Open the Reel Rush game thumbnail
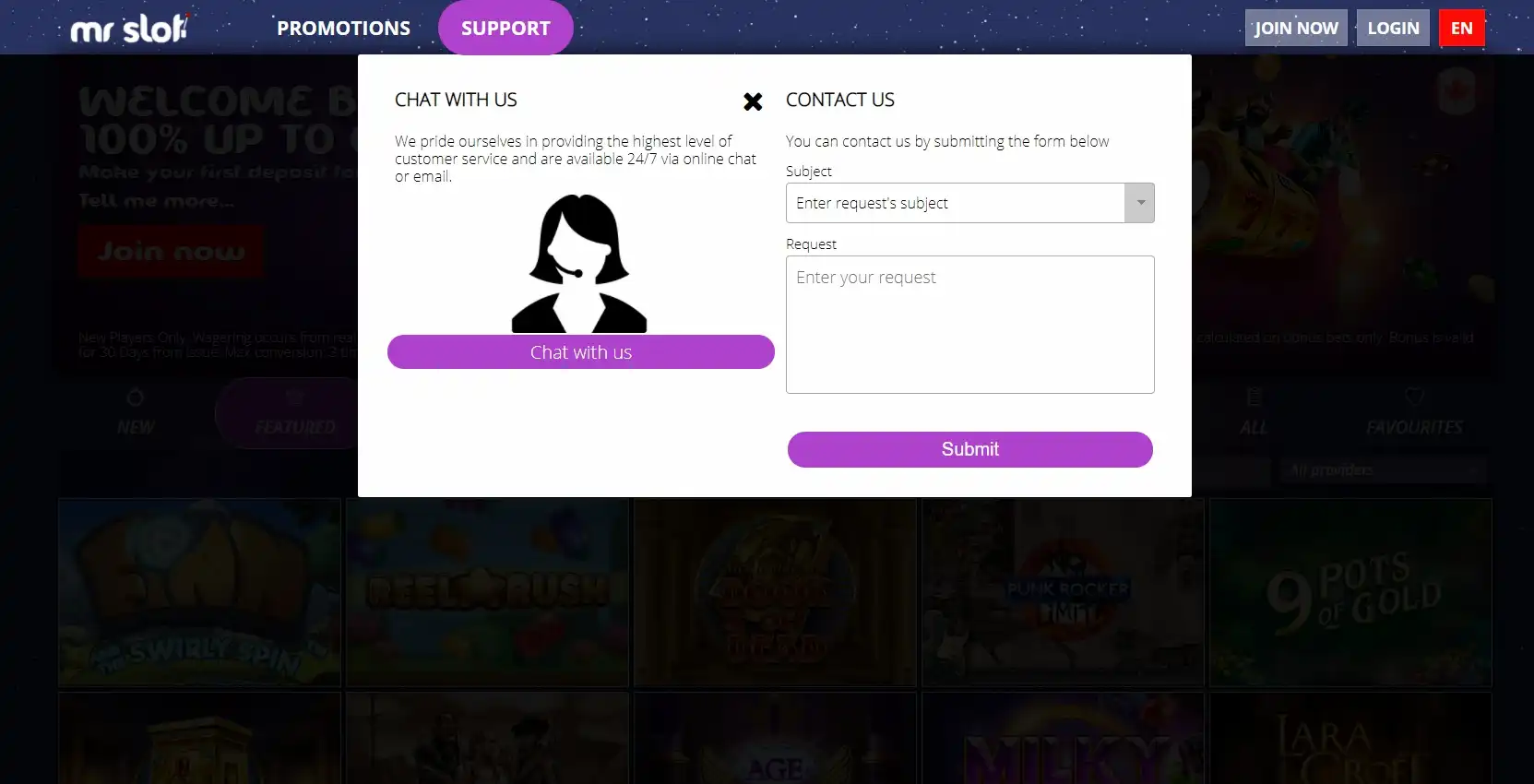1534x784 pixels. click(487, 592)
